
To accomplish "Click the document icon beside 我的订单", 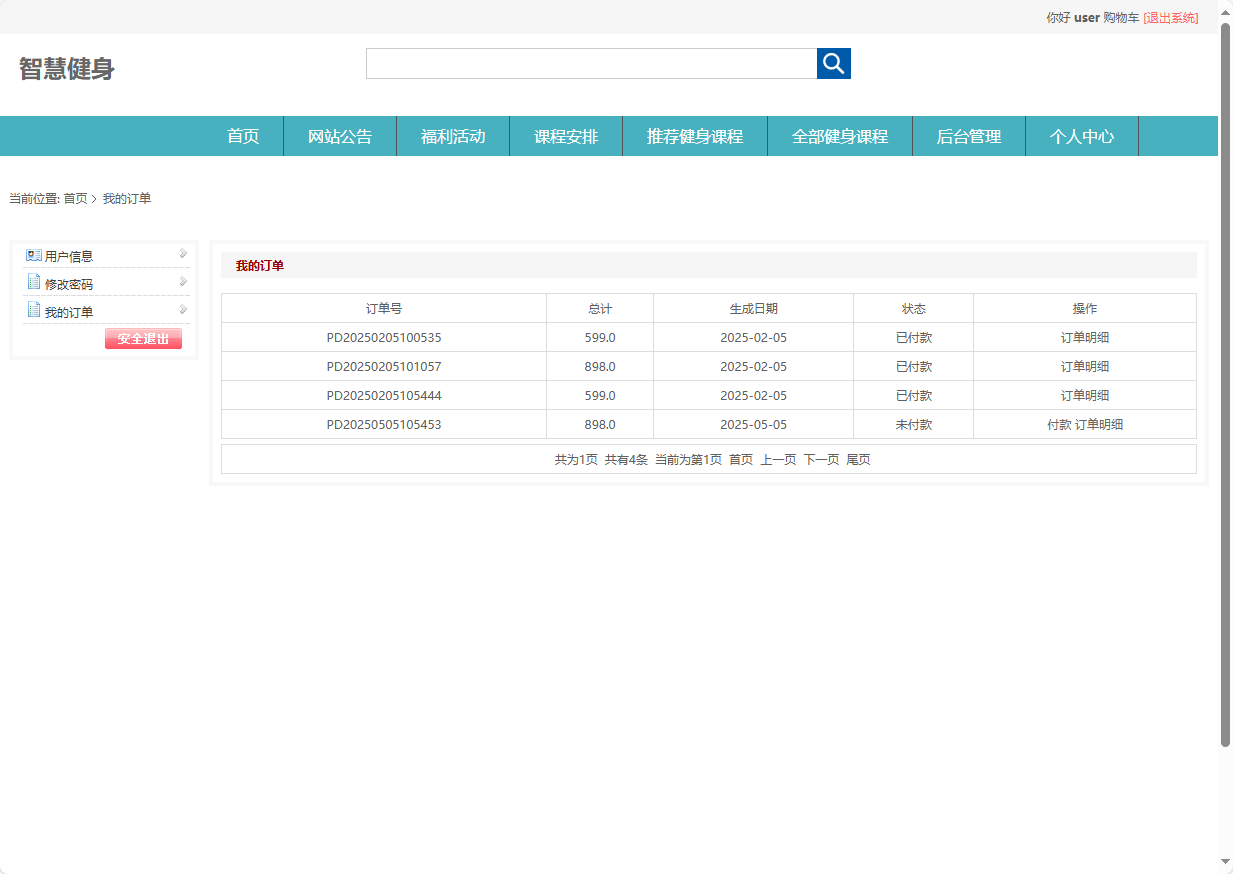I will (x=31, y=310).
